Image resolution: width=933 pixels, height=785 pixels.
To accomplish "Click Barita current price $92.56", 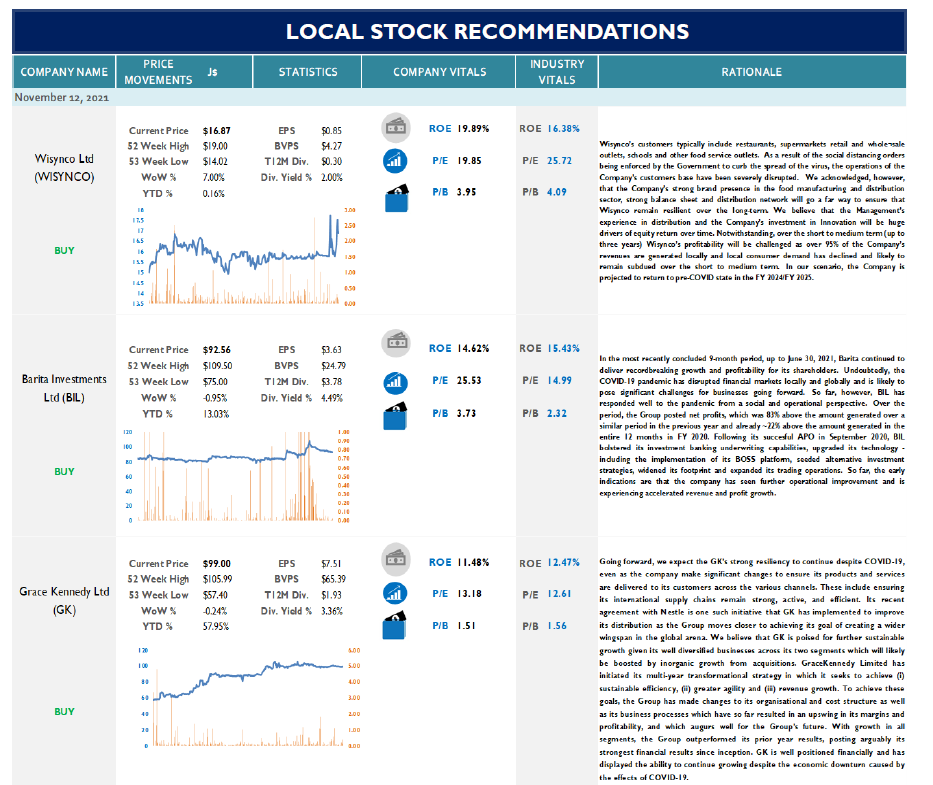I will (217, 349).
